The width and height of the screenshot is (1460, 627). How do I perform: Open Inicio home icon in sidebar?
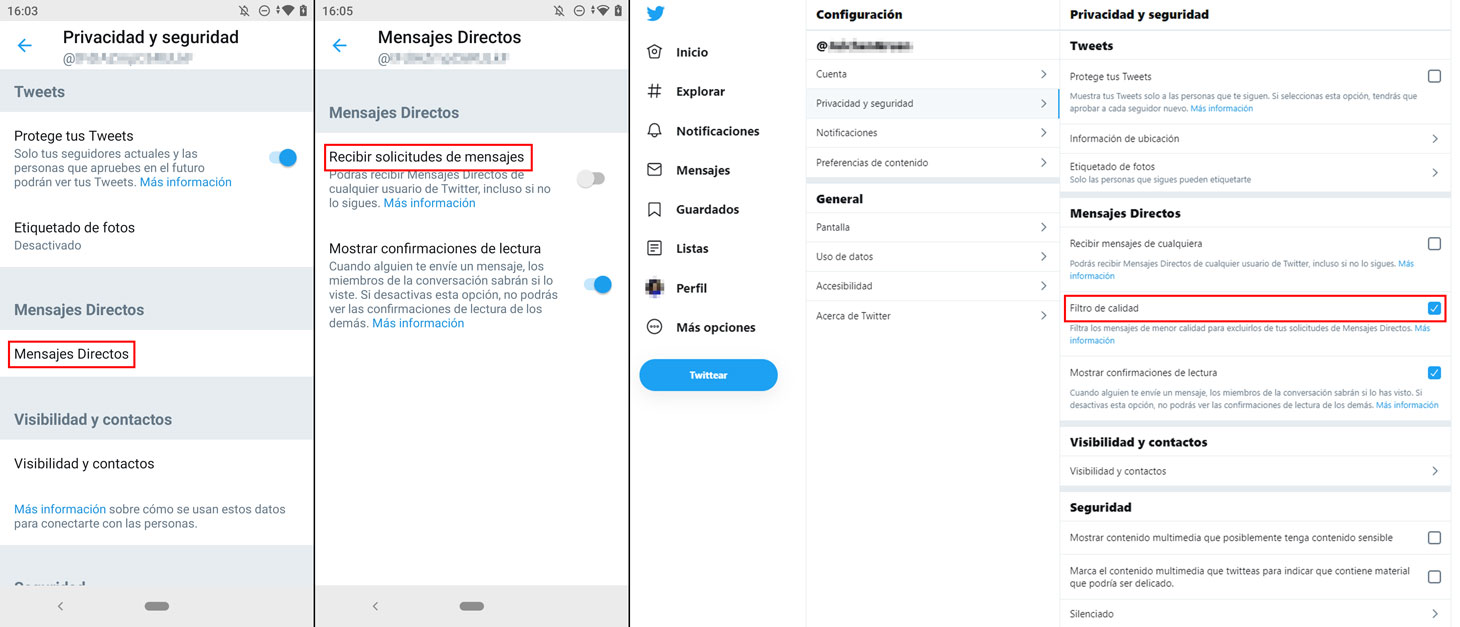655,52
